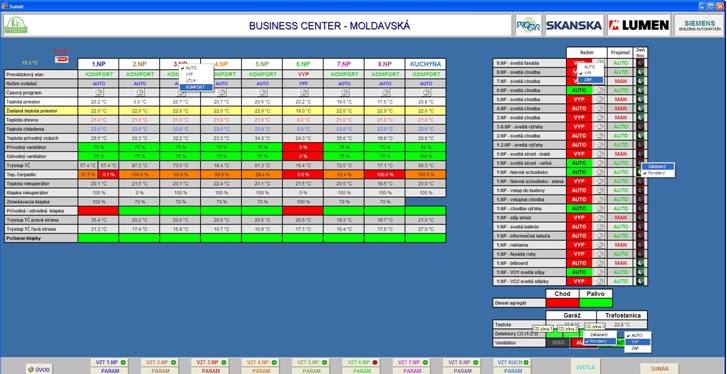Click the day/night moon icon for 1.NP - VO2 svetlá stĺpiky
The image size is (727, 374).
tap(640, 281)
